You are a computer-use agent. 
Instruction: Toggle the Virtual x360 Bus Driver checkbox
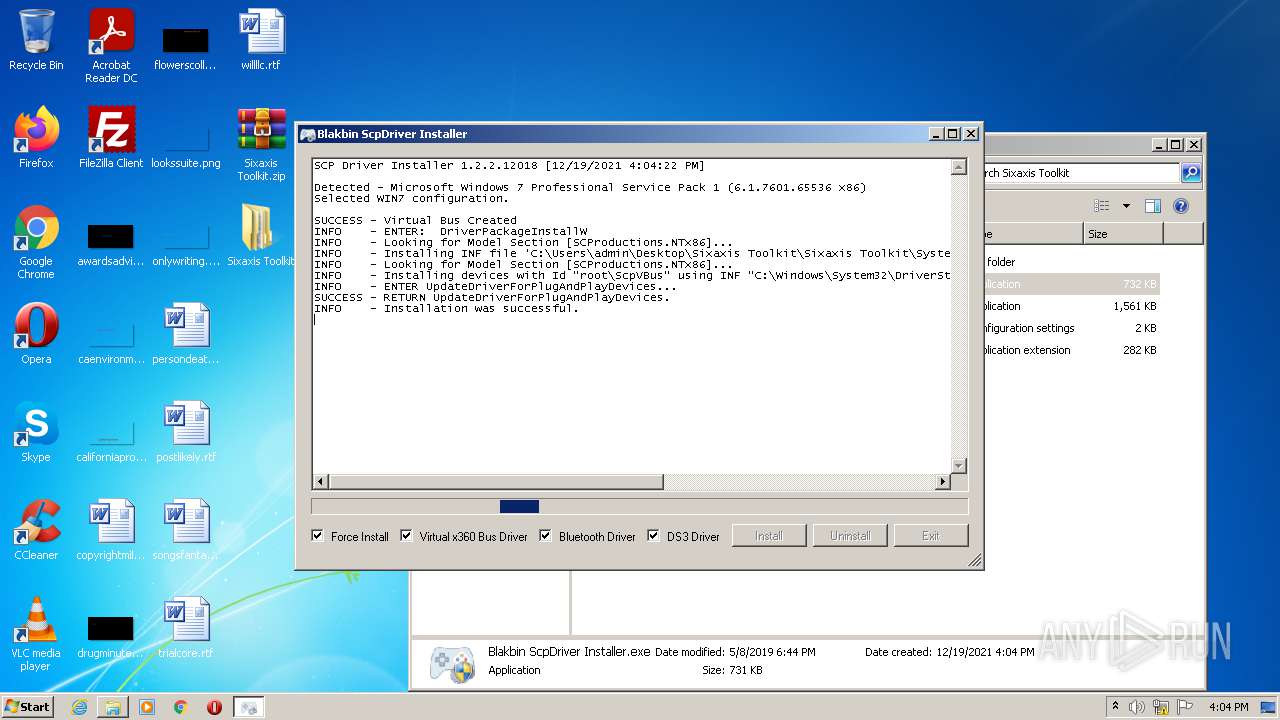(406, 536)
